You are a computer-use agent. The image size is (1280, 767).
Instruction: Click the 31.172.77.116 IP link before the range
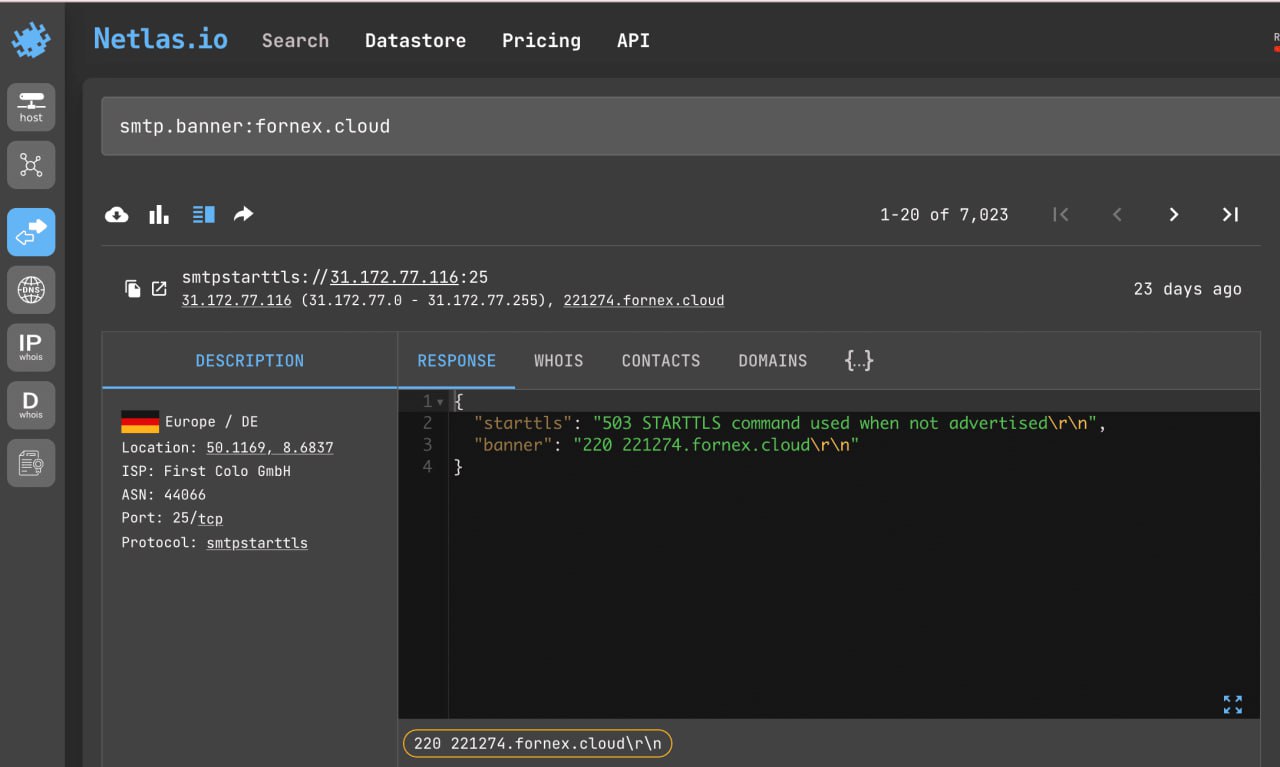pos(237,300)
